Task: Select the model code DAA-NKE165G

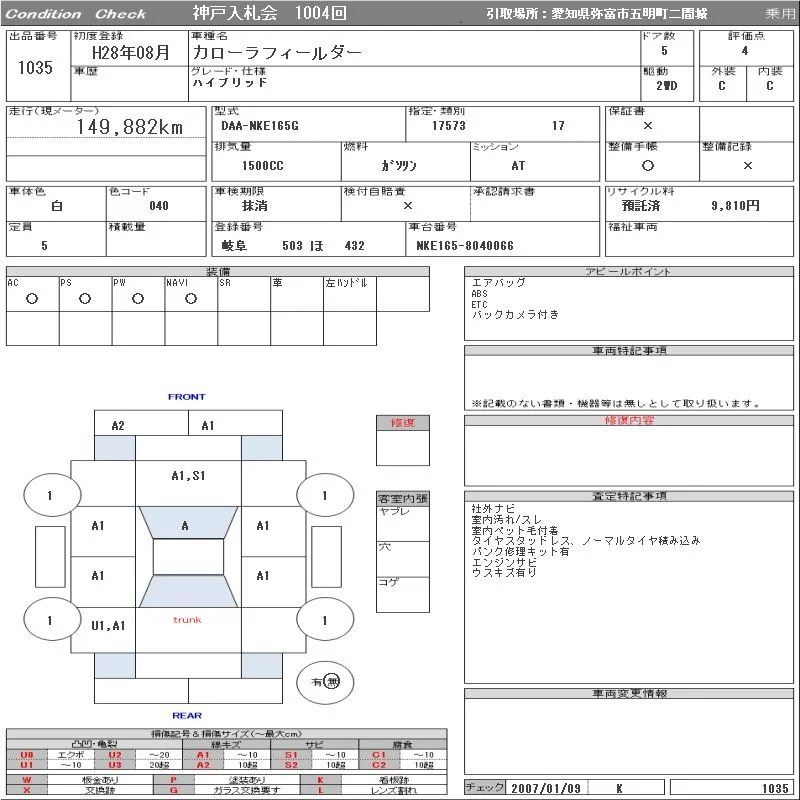Action: pyautogui.click(x=260, y=126)
